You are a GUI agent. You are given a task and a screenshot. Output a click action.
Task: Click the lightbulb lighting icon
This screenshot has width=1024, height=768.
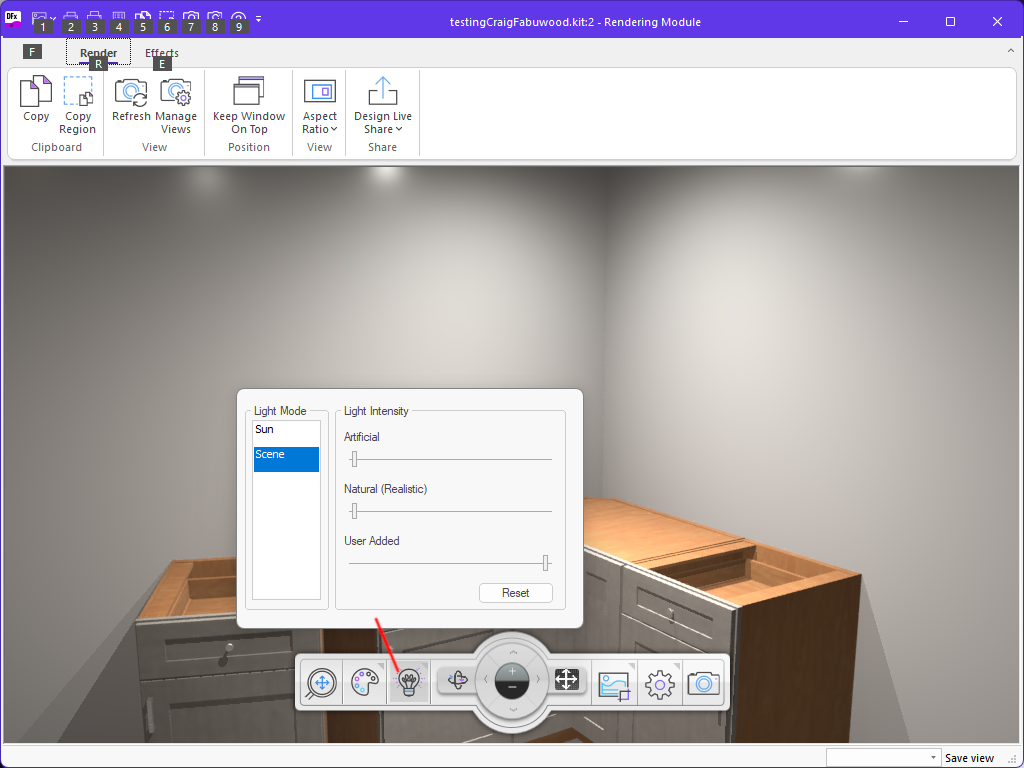point(408,683)
